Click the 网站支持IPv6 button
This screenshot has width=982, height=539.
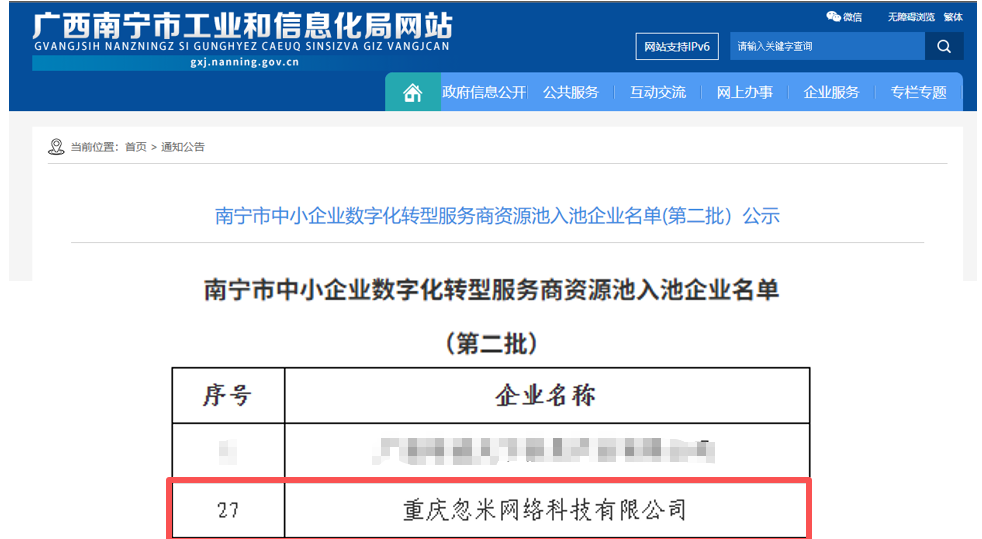[x=677, y=46]
